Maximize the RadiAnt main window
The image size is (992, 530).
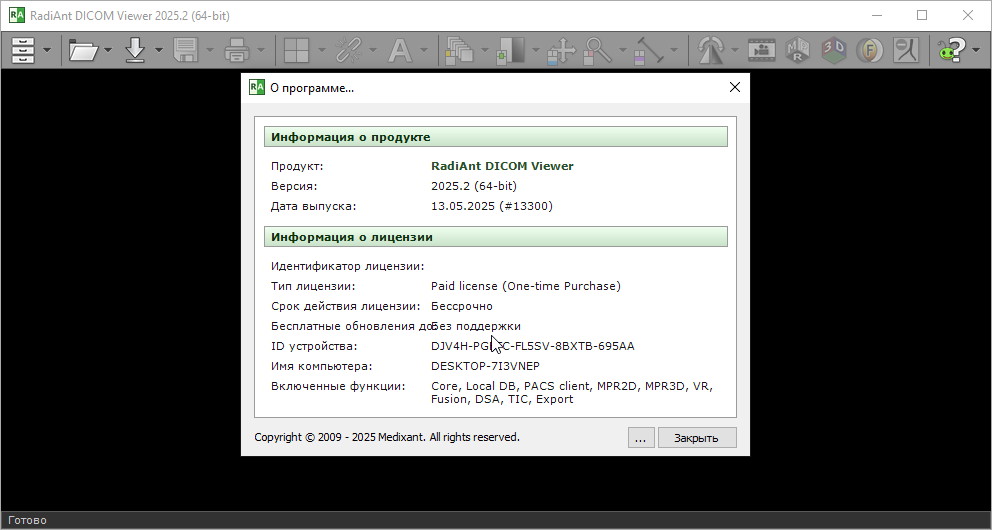click(922, 15)
